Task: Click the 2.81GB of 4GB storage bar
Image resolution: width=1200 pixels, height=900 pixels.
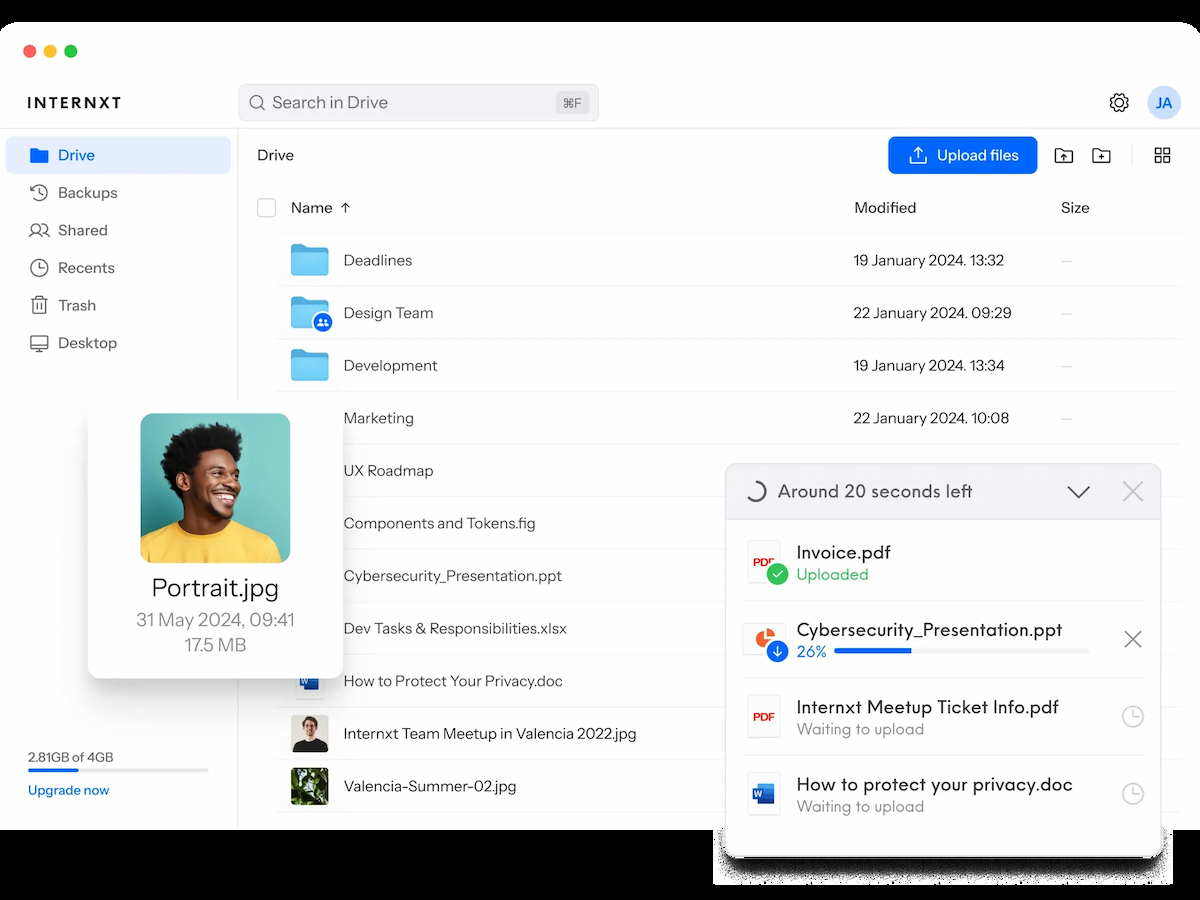Action: 118,770
